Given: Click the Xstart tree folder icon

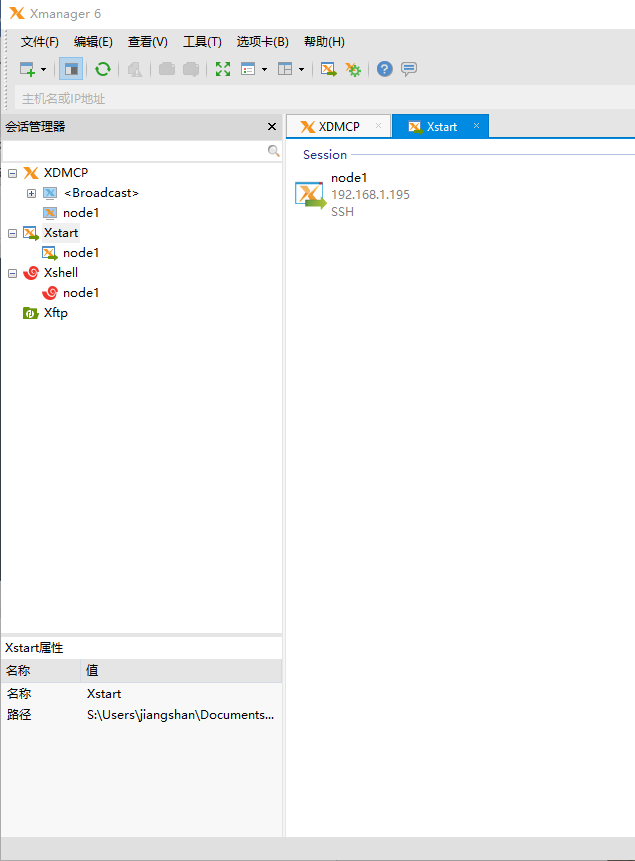Looking at the screenshot, I should pos(31,233).
